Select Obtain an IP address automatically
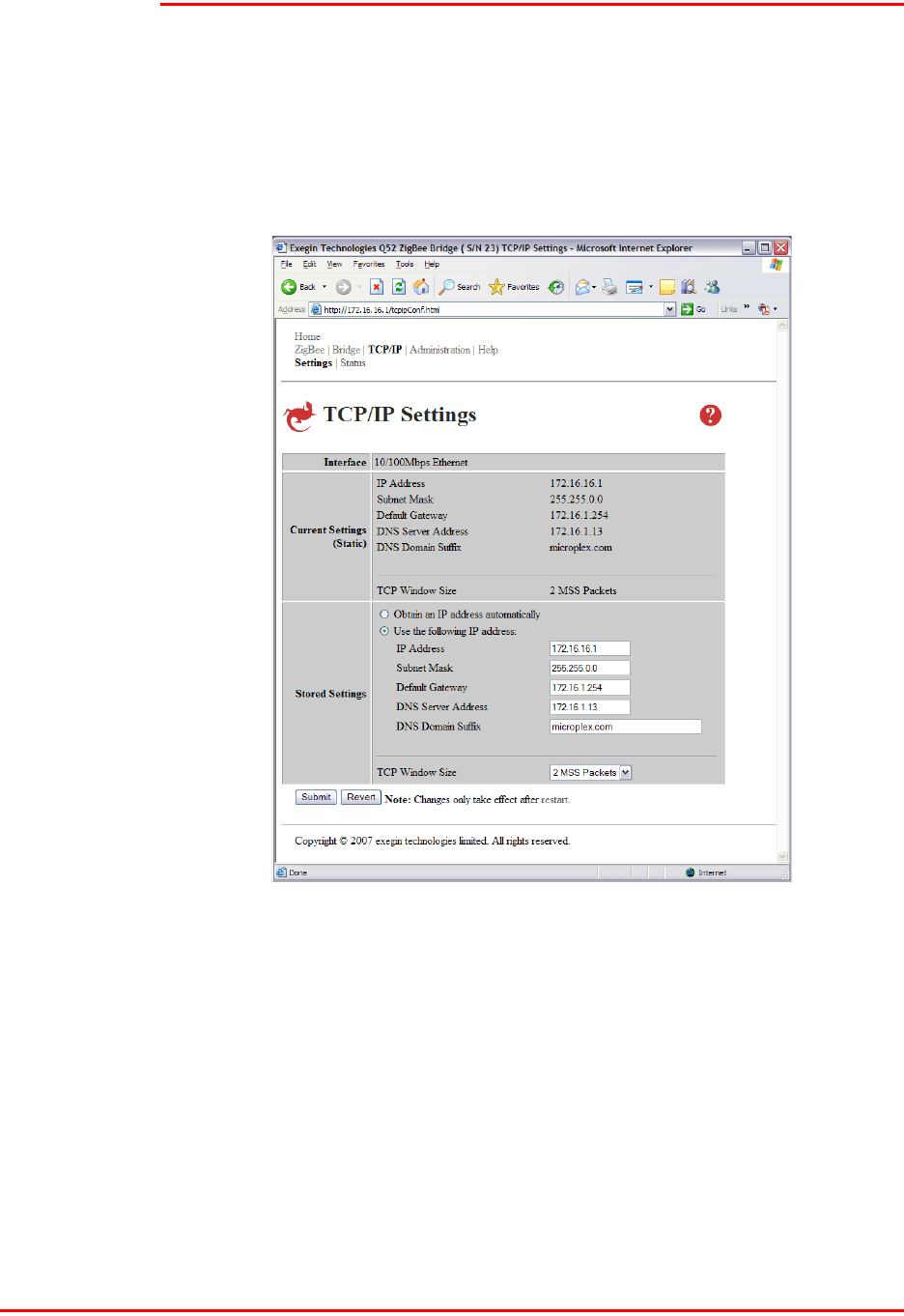 384,615
